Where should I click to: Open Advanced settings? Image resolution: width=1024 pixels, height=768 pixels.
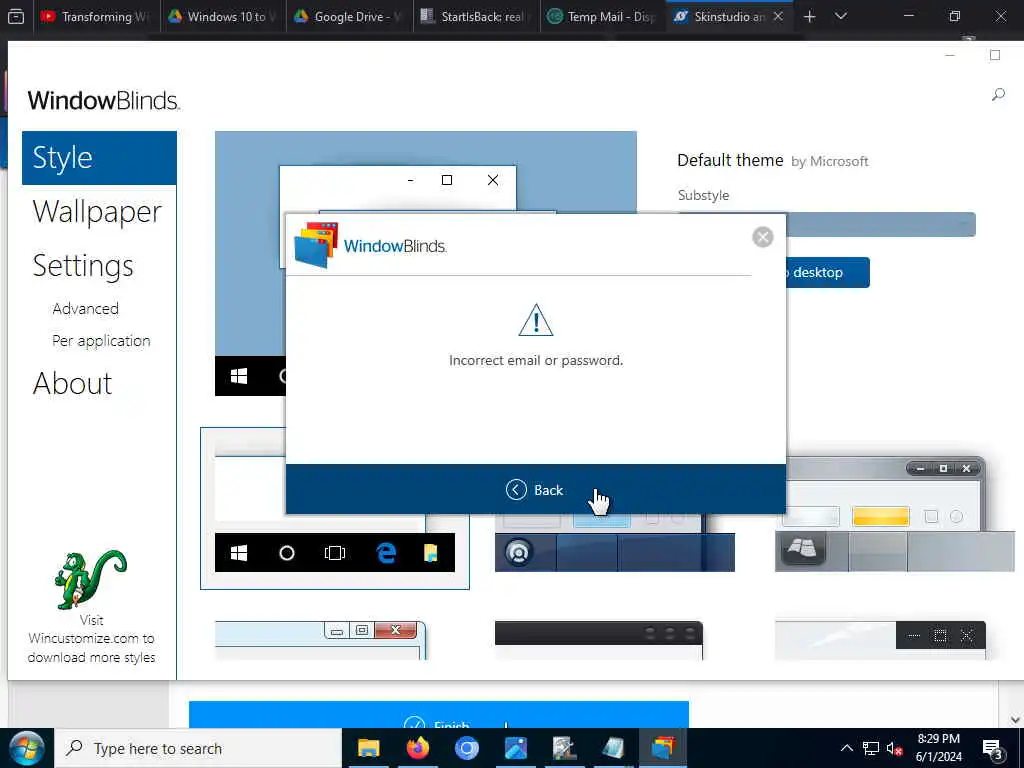click(x=86, y=308)
